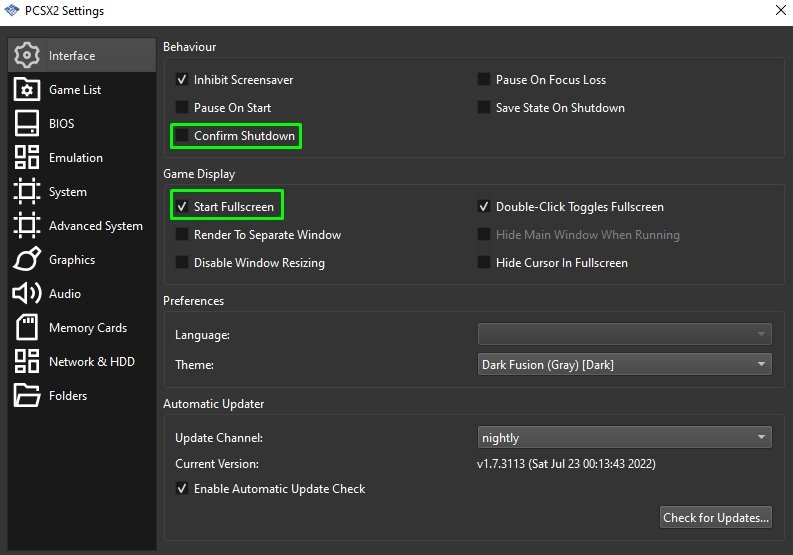Enable Confirm Shutdown checkbox
Viewport: 793px width, 555px height.
182,136
